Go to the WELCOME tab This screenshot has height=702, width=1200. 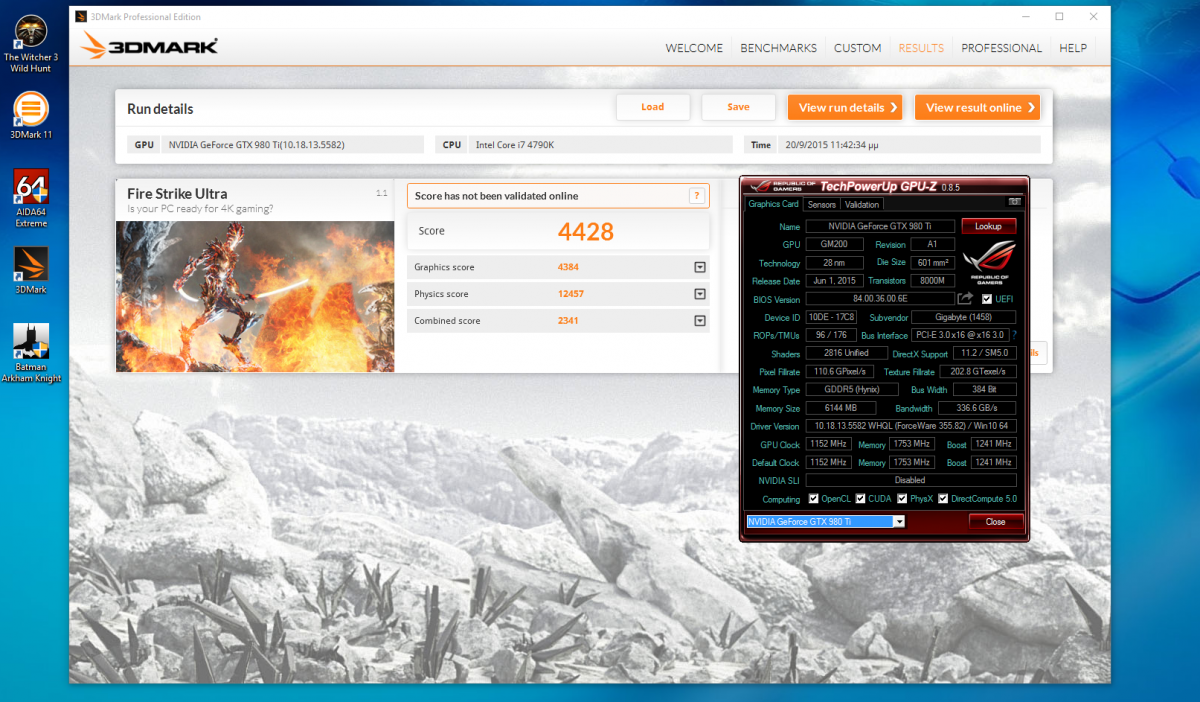pyautogui.click(x=694, y=48)
